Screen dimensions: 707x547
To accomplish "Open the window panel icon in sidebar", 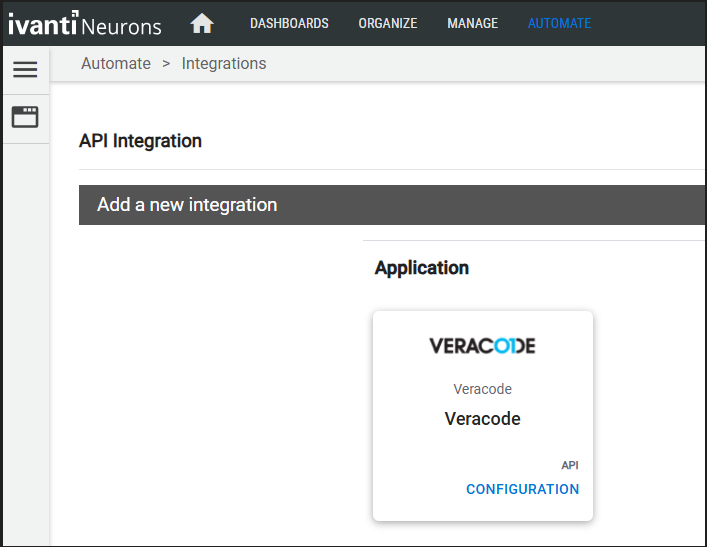I will pyautogui.click(x=25, y=117).
